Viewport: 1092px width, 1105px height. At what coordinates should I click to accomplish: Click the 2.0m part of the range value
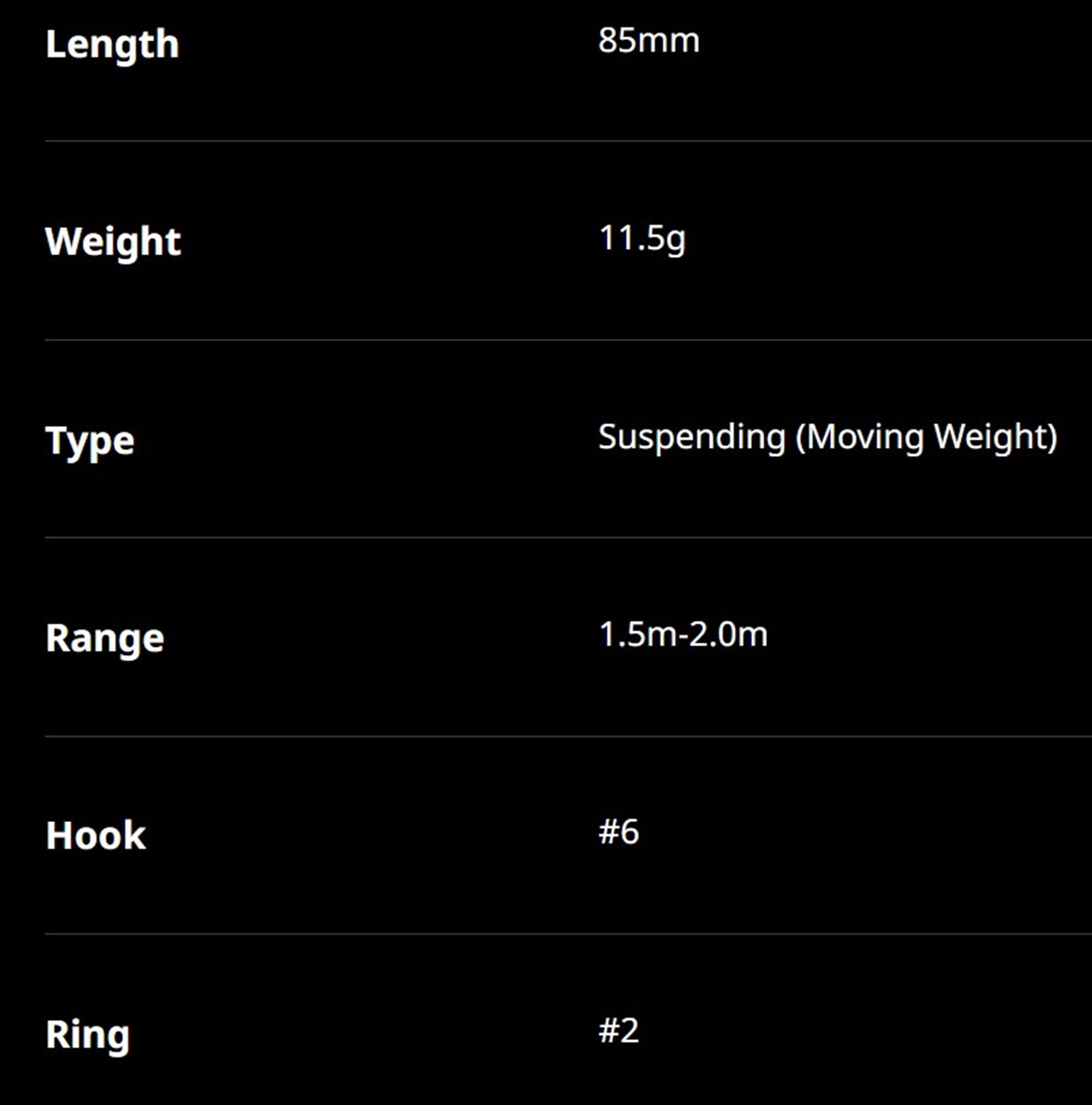click(x=728, y=635)
